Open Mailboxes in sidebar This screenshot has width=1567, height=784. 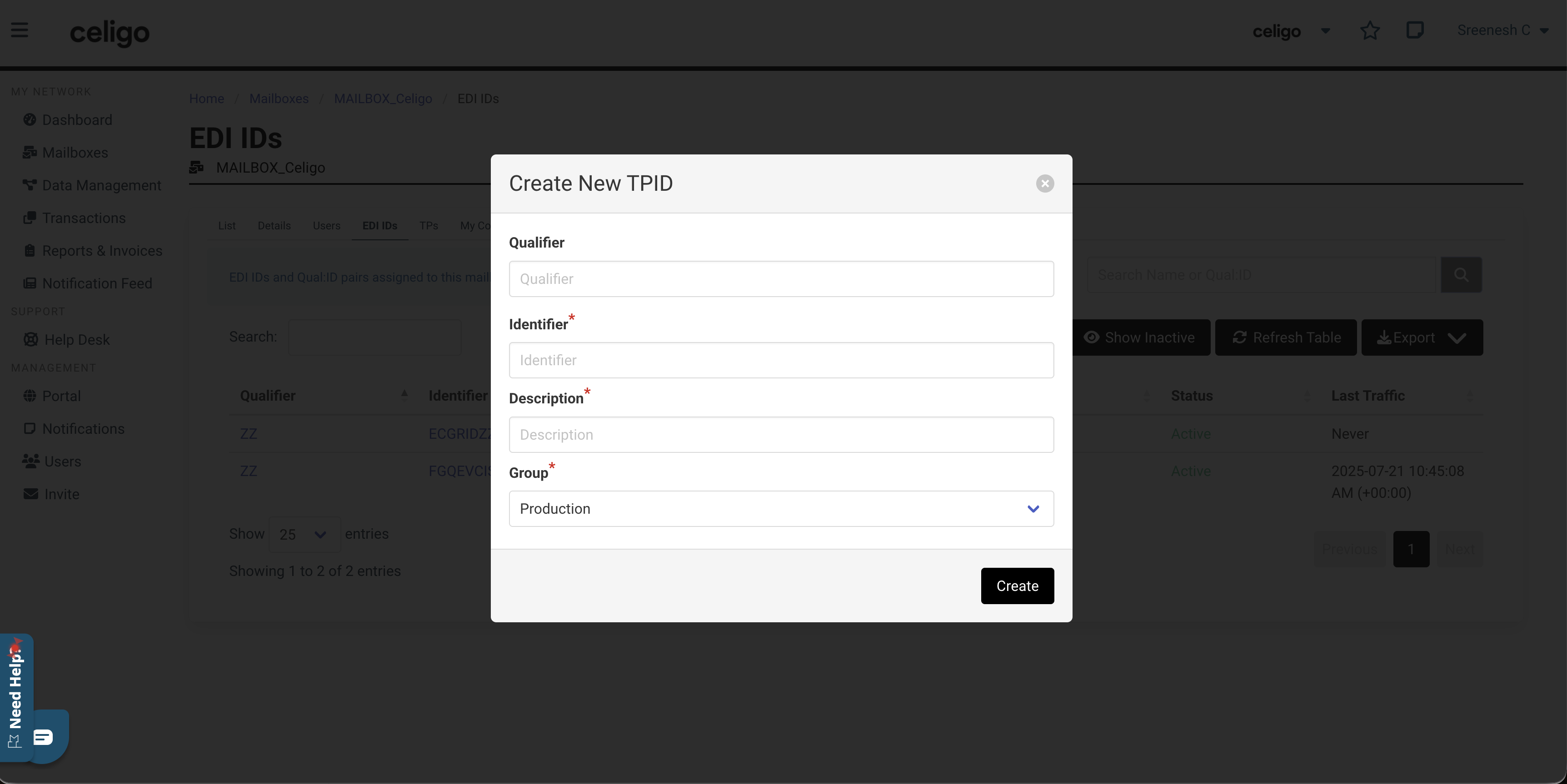65,153
